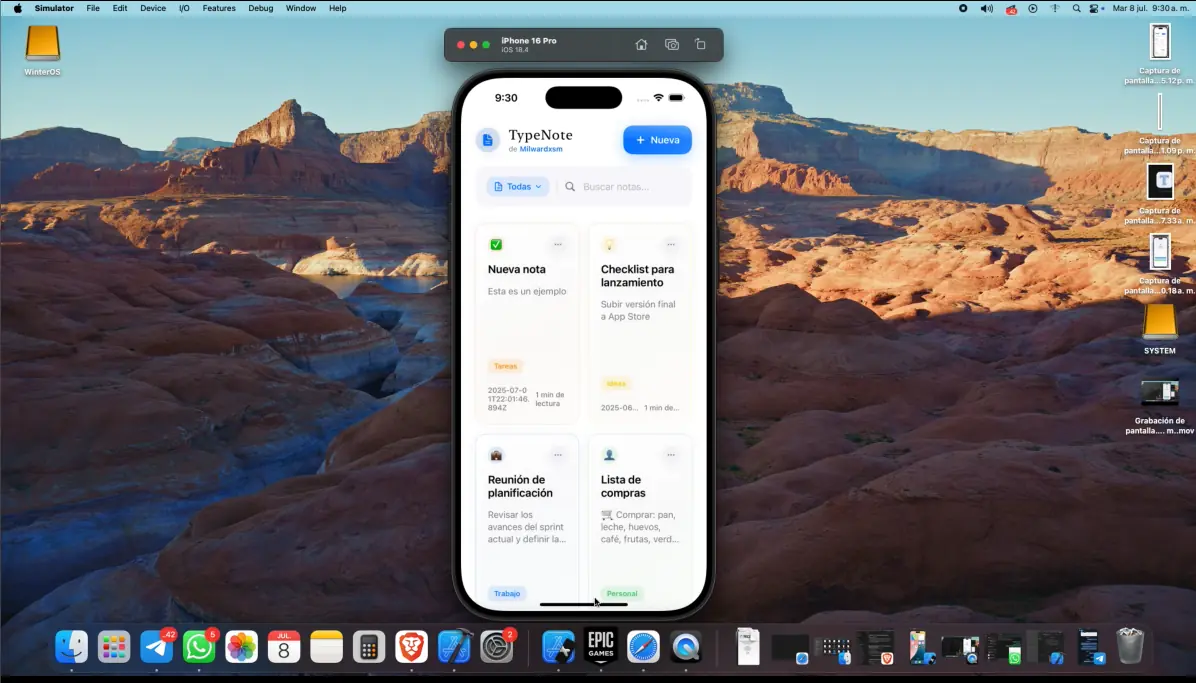Open Lista de compras note title
The width and height of the screenshot is (1196, 683).
tap(622, 486)
